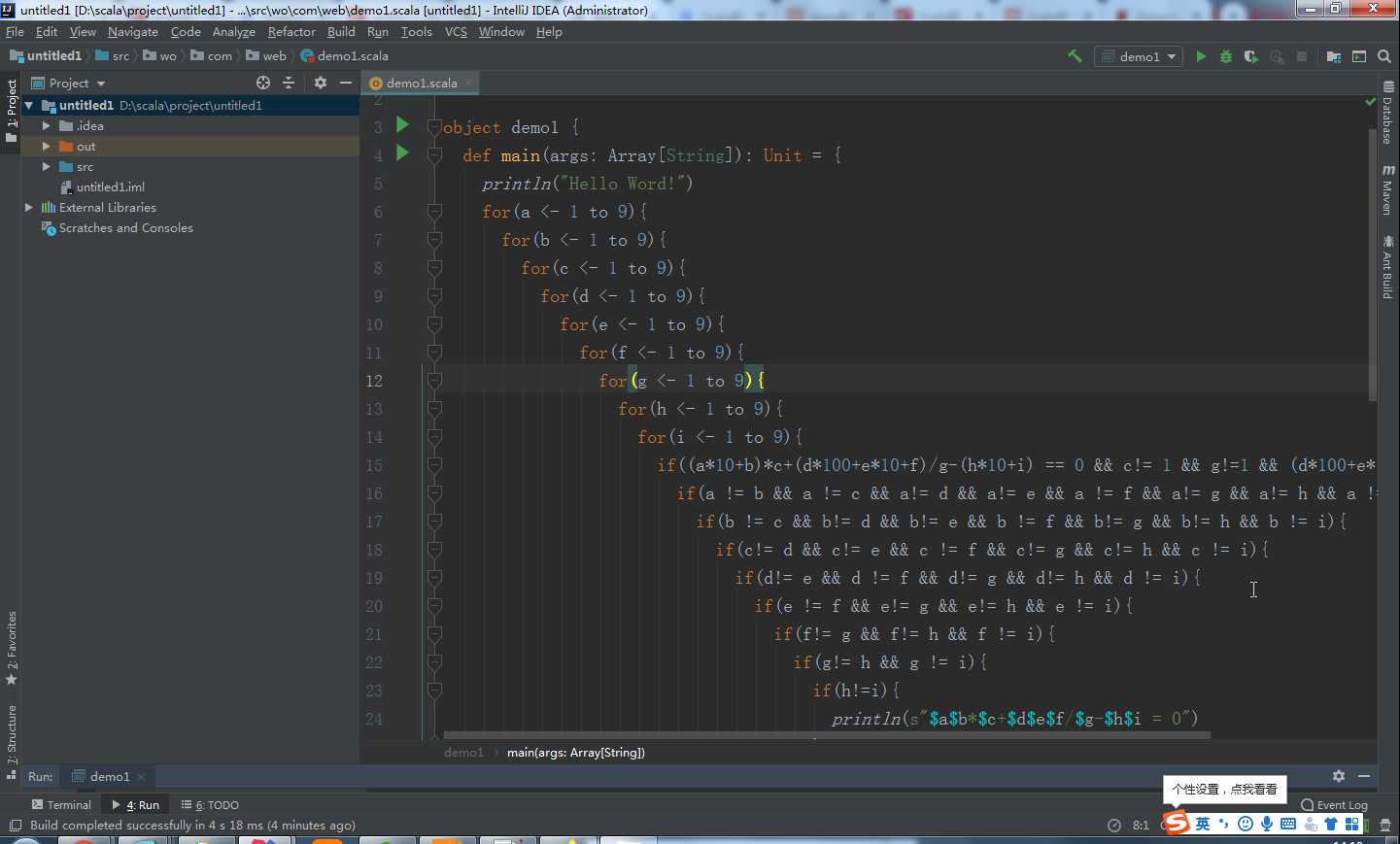Close the demo1.scala editor tab
Image resolution: width=1400 pixels, height=844 pixels.
click(468, 83)
